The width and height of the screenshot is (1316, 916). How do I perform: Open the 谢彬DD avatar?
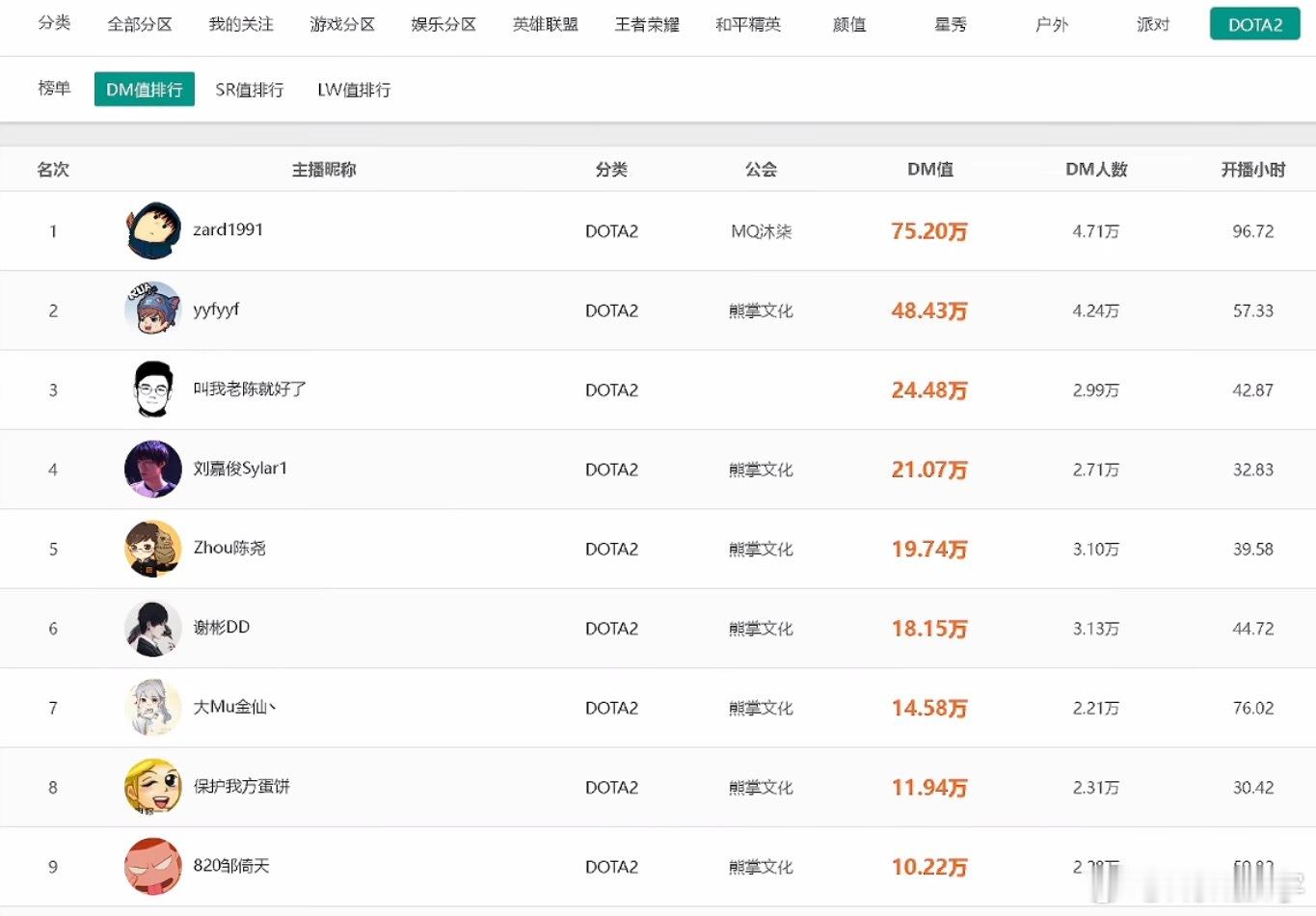tap(153, 628)
